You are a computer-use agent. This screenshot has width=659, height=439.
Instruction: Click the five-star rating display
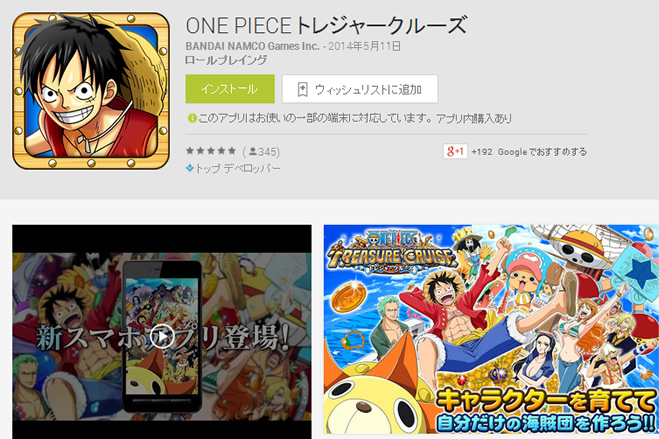tap(211, 151)
